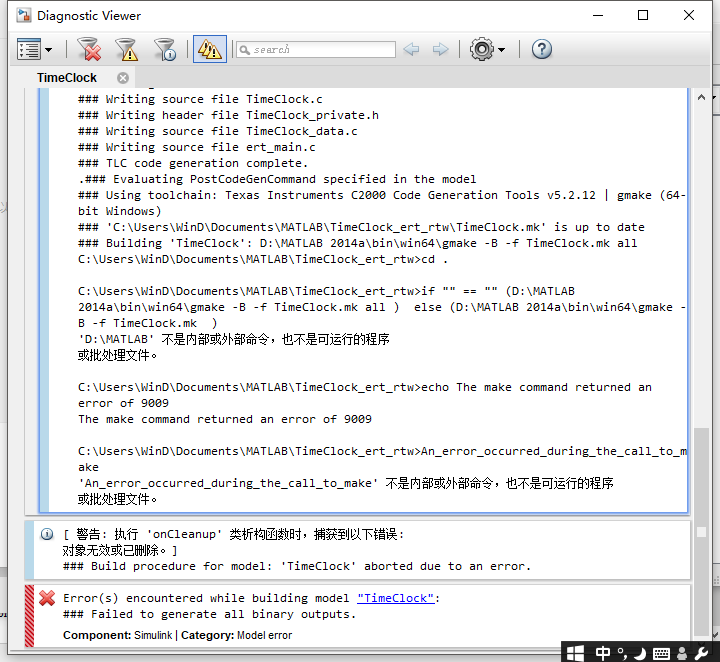Click the user icon in IME bar
The width and height of the screenshot is (720, 662).
682,653
